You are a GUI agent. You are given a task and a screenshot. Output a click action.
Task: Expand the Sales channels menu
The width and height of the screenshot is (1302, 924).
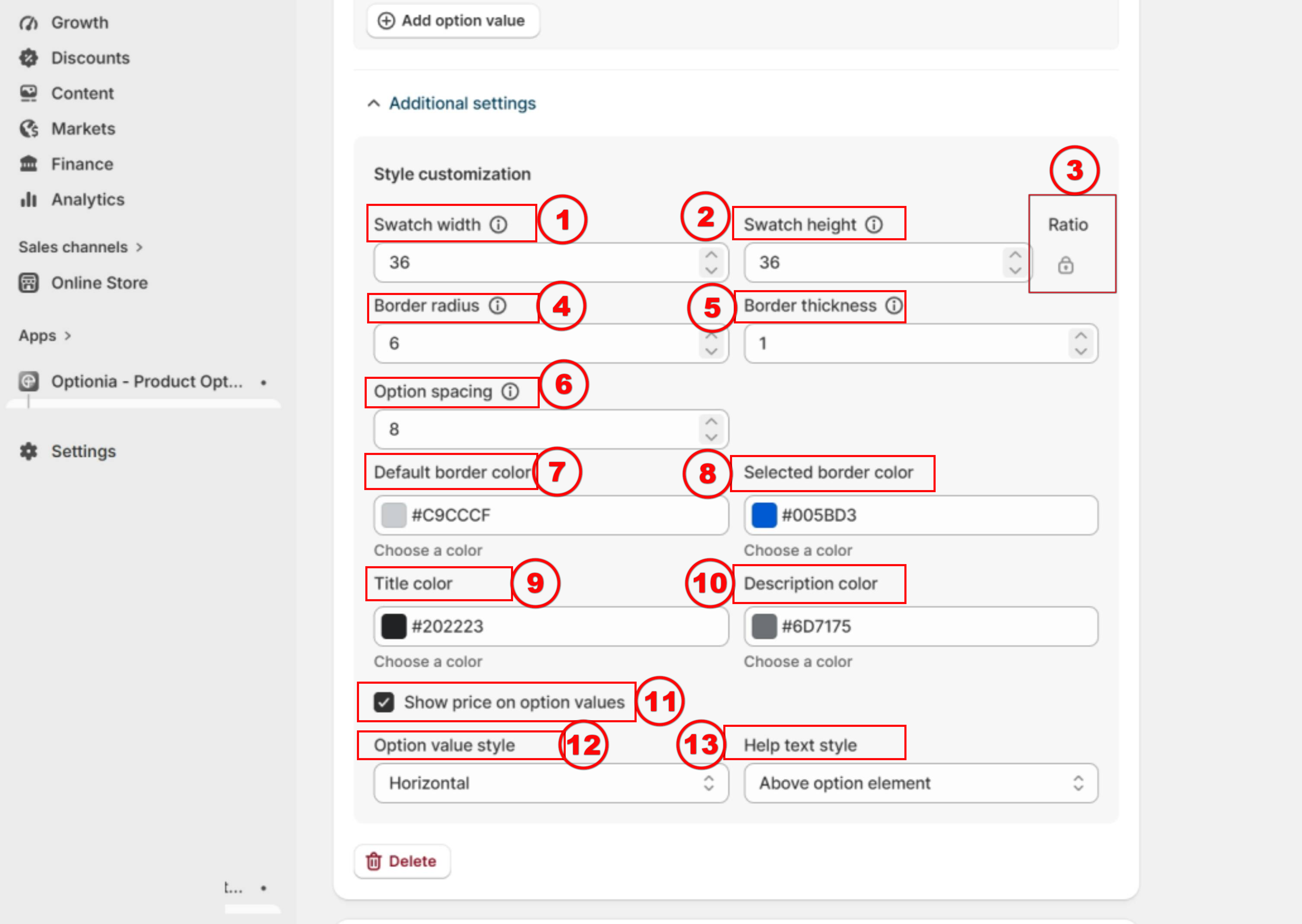point(80,247)
